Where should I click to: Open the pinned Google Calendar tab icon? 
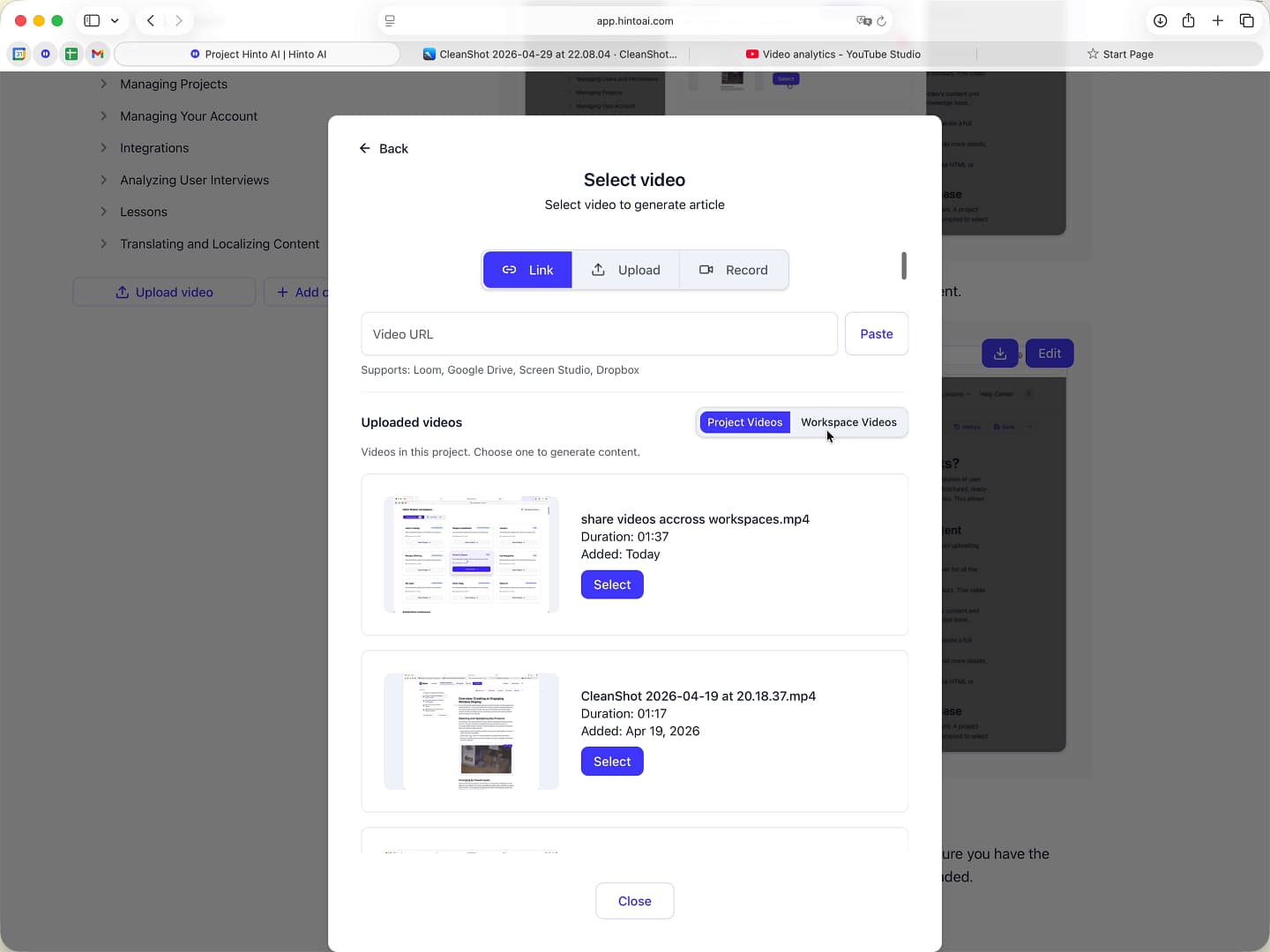point(19,54)
